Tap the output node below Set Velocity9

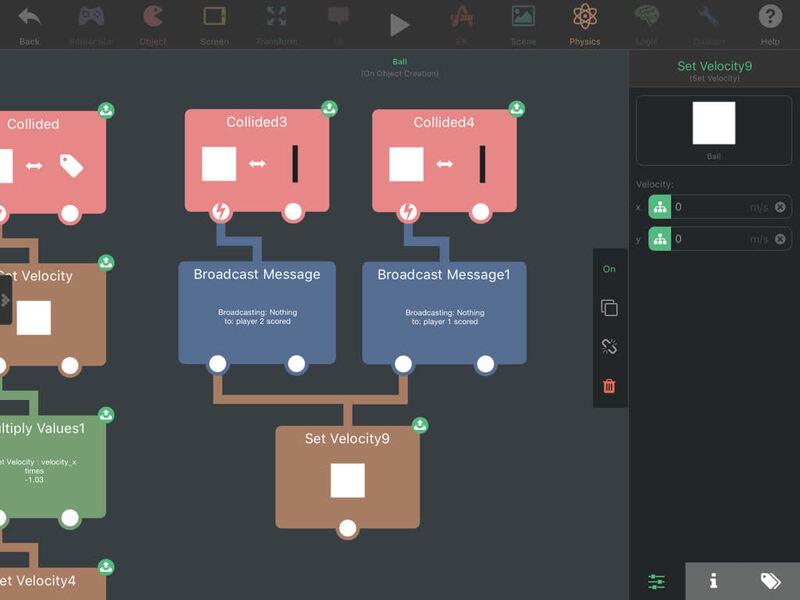point(347,528)
